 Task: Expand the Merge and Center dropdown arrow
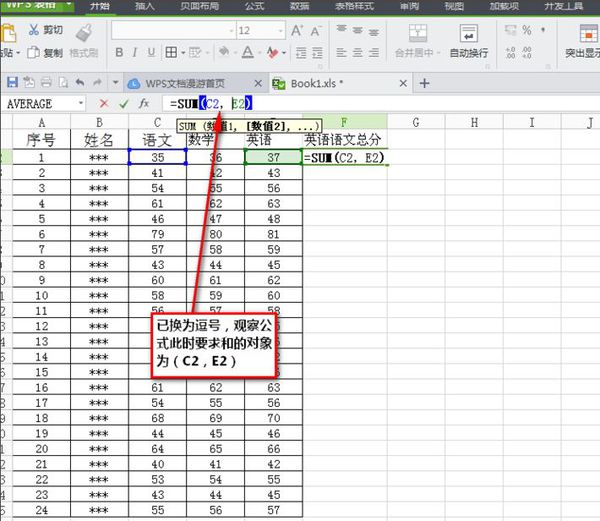point(439,53)
